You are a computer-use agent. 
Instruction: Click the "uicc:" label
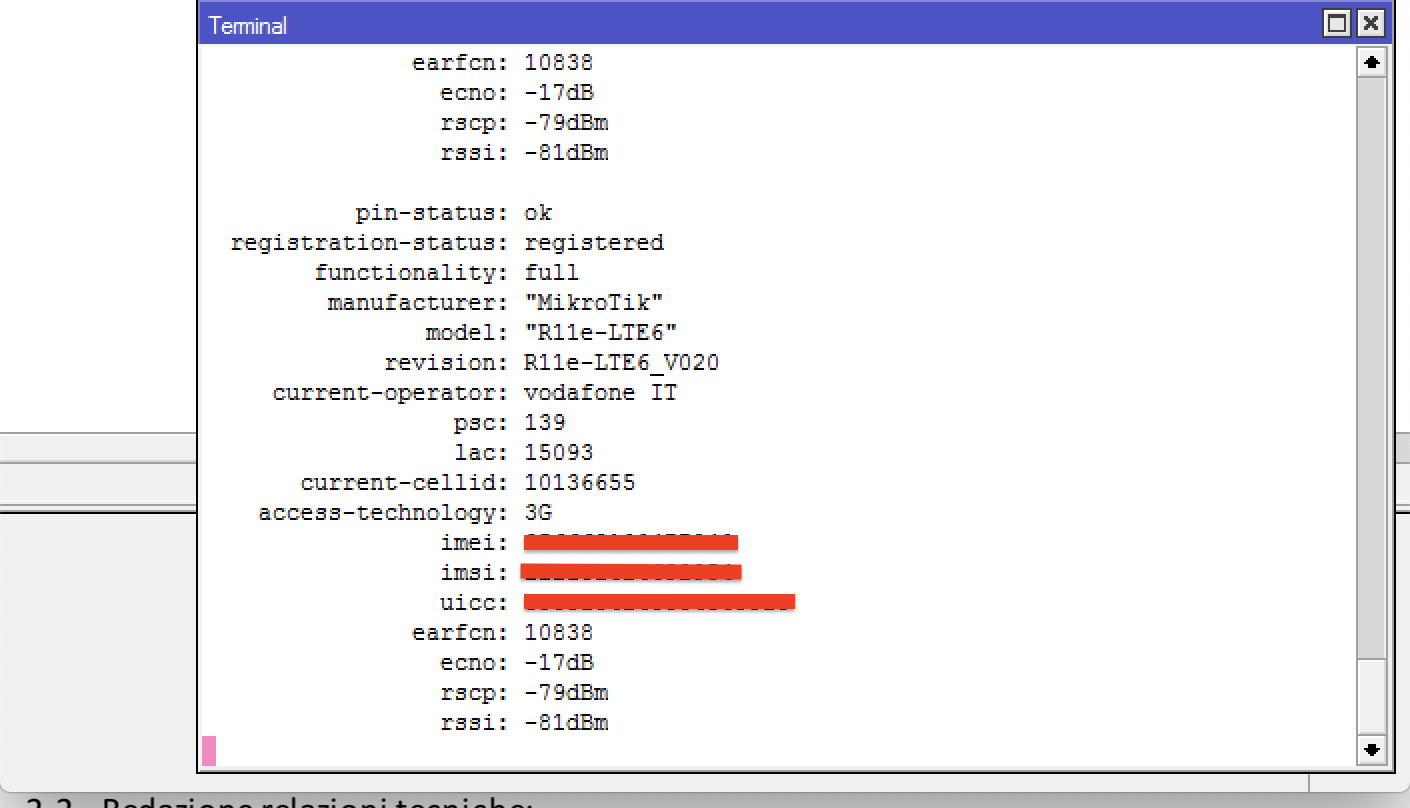pos(475,603)
